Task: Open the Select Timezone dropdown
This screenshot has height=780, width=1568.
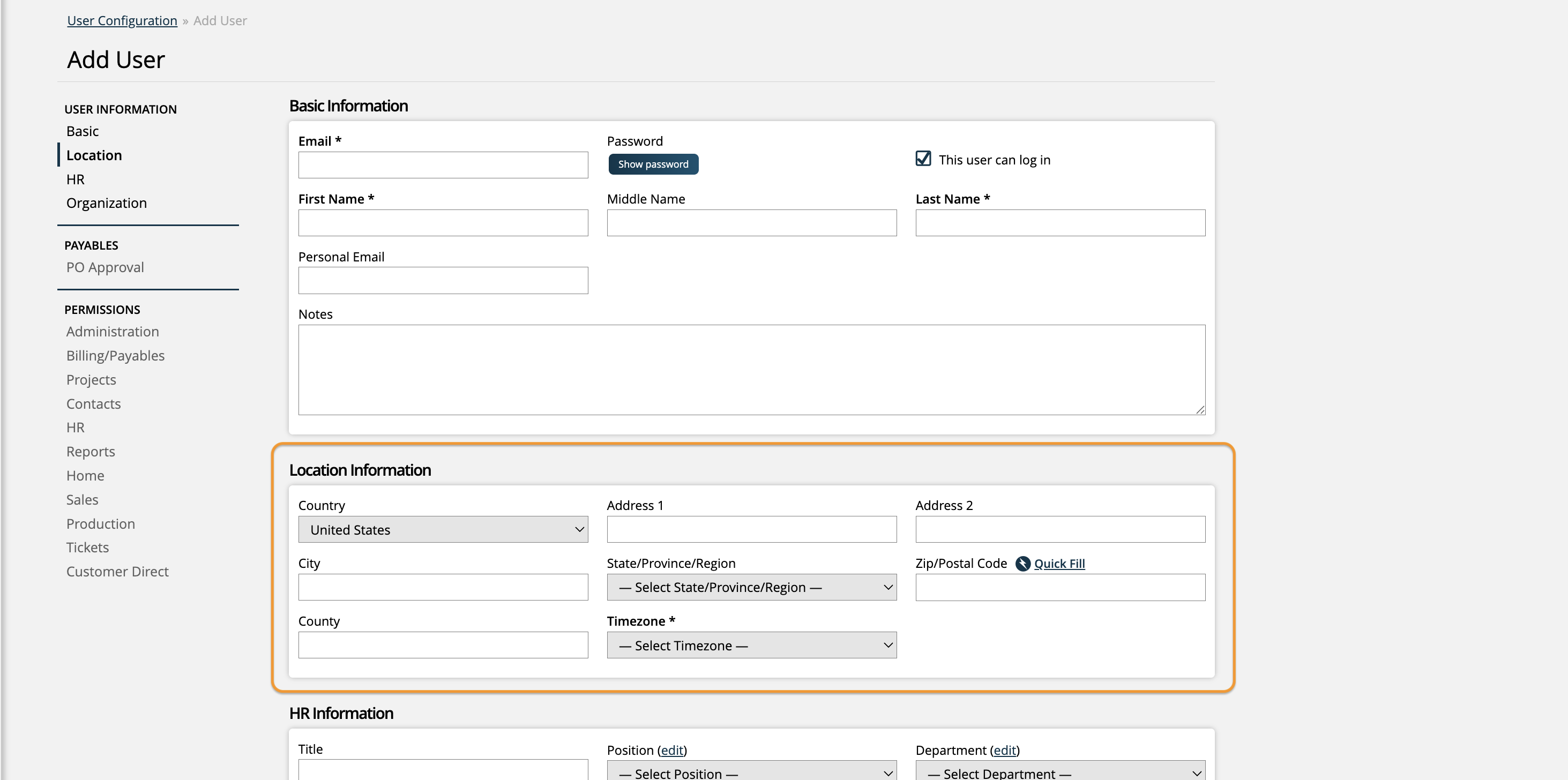Action: click(751, 645)
